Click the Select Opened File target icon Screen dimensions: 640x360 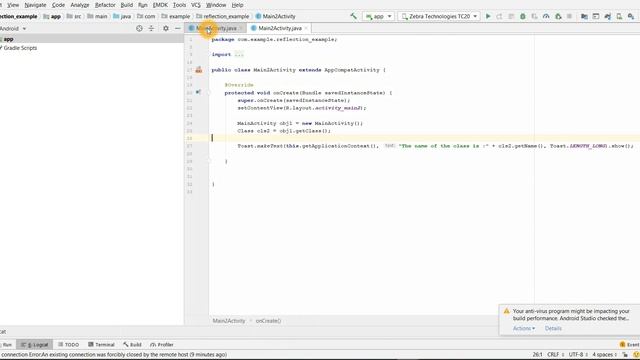tap(139, 29)
